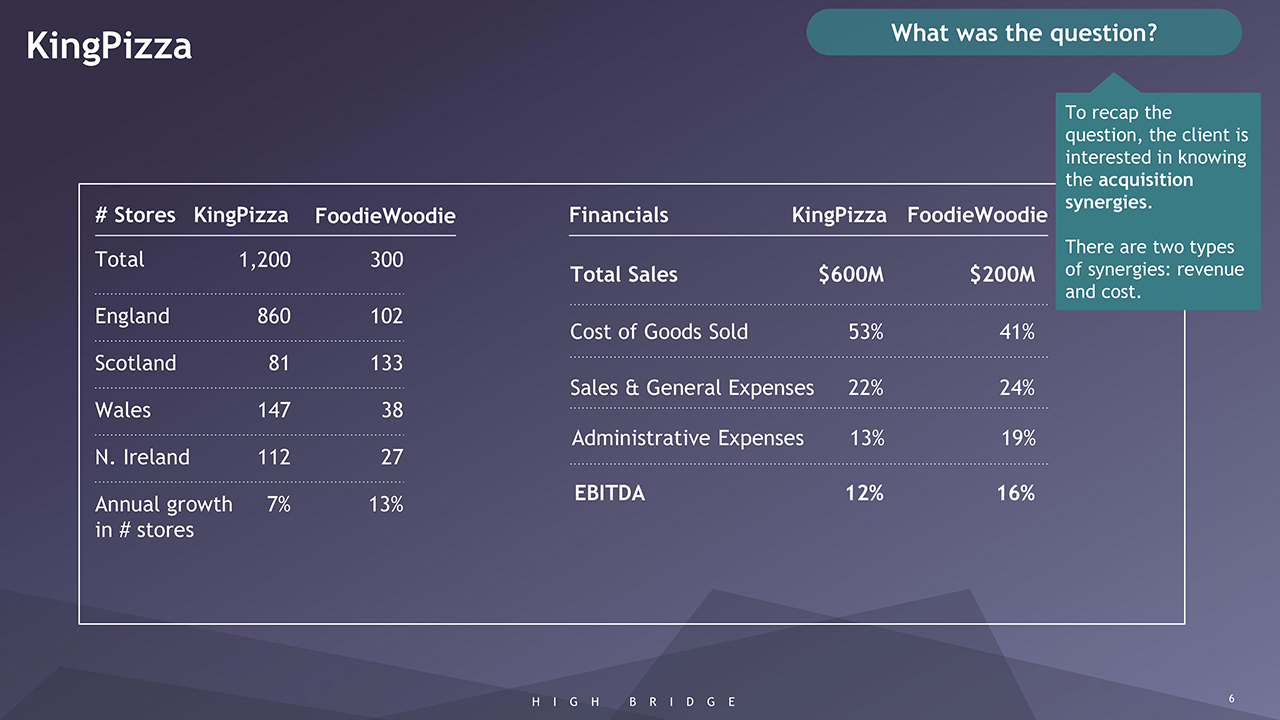Select the England stores row label
This screenshot has height=720, width=1280.
point(132,316)
